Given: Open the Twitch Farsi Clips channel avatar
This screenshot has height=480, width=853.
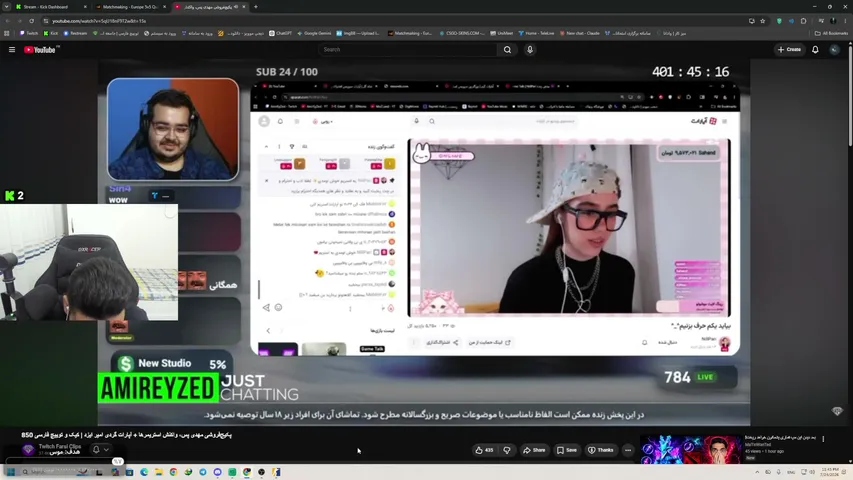Looking at the screenshot, I should click(28, 450).
